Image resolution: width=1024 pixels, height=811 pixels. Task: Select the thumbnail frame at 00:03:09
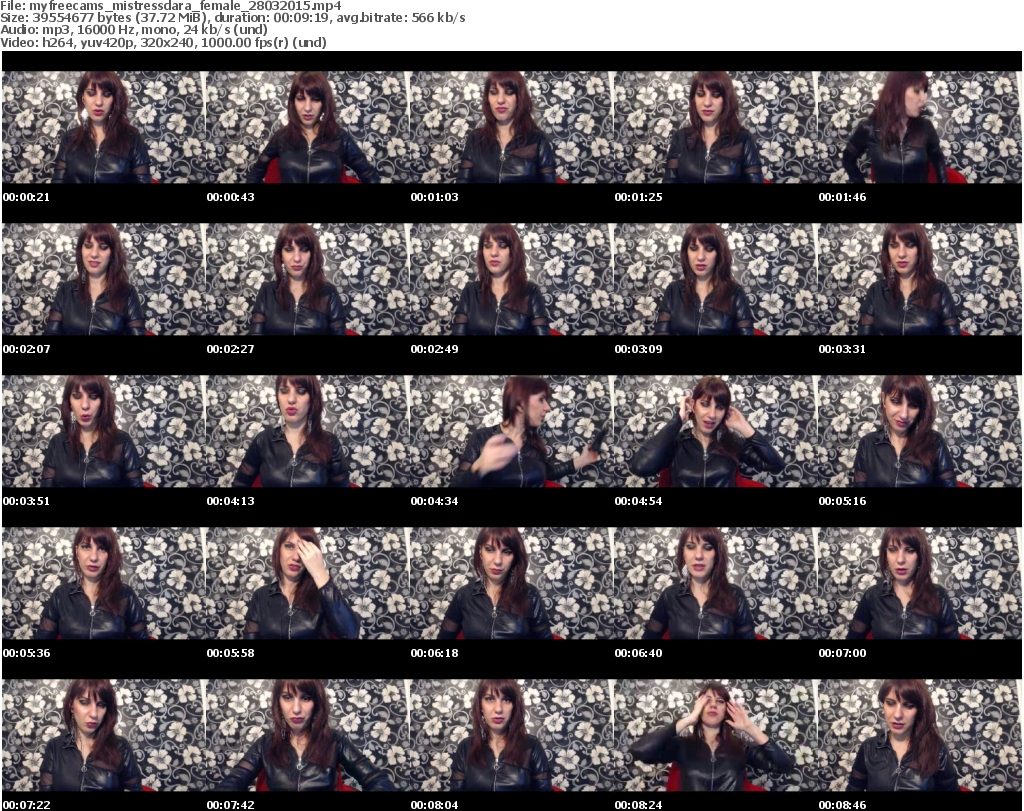coord(716,279)
